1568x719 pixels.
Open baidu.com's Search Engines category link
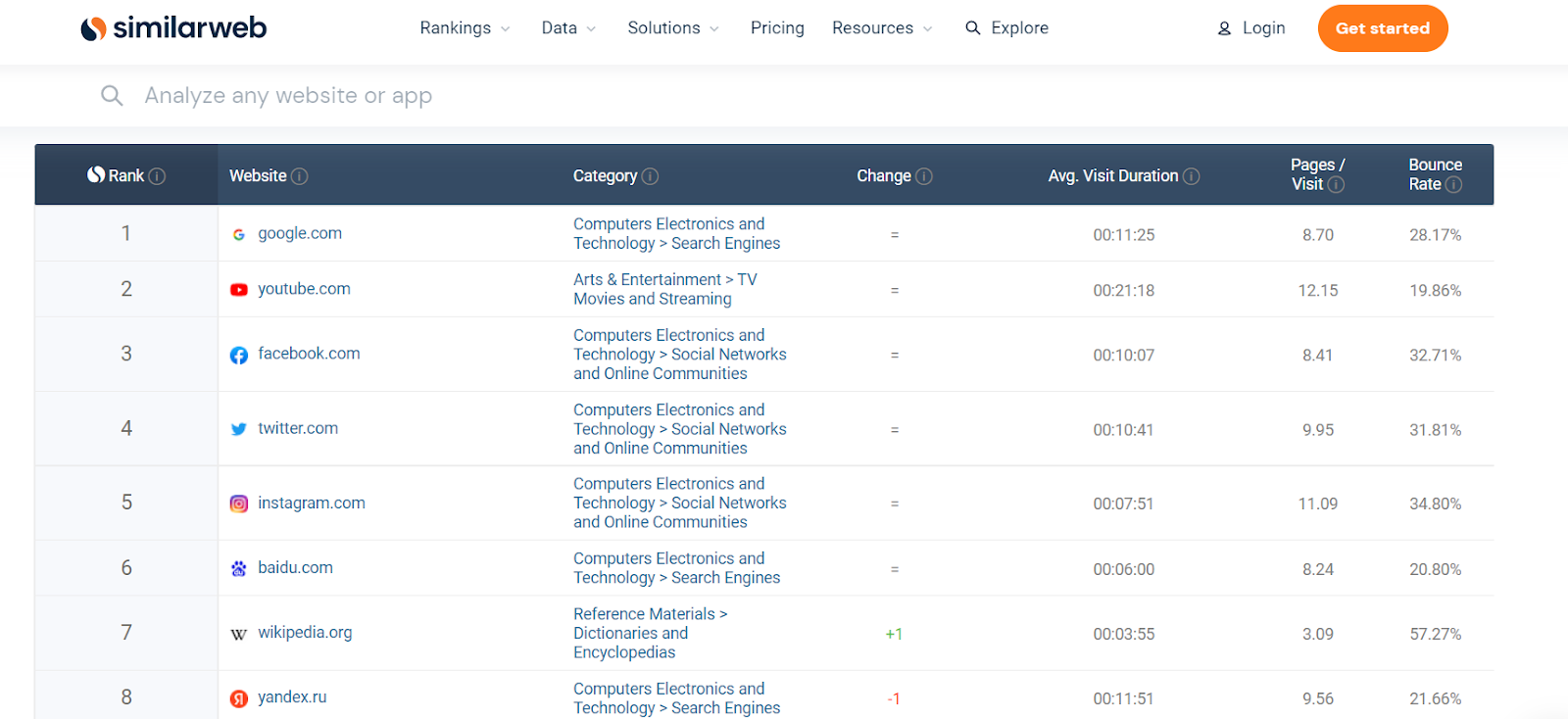[677, 568]
